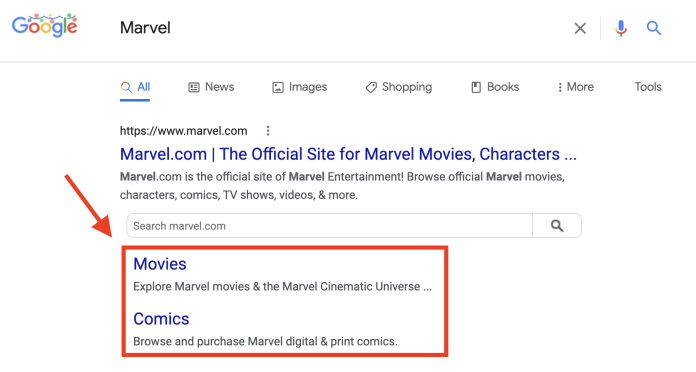The width and height of the screenshot is (696, 372).
Task: Open the Movies sitelink
Action: coord(160,264)
